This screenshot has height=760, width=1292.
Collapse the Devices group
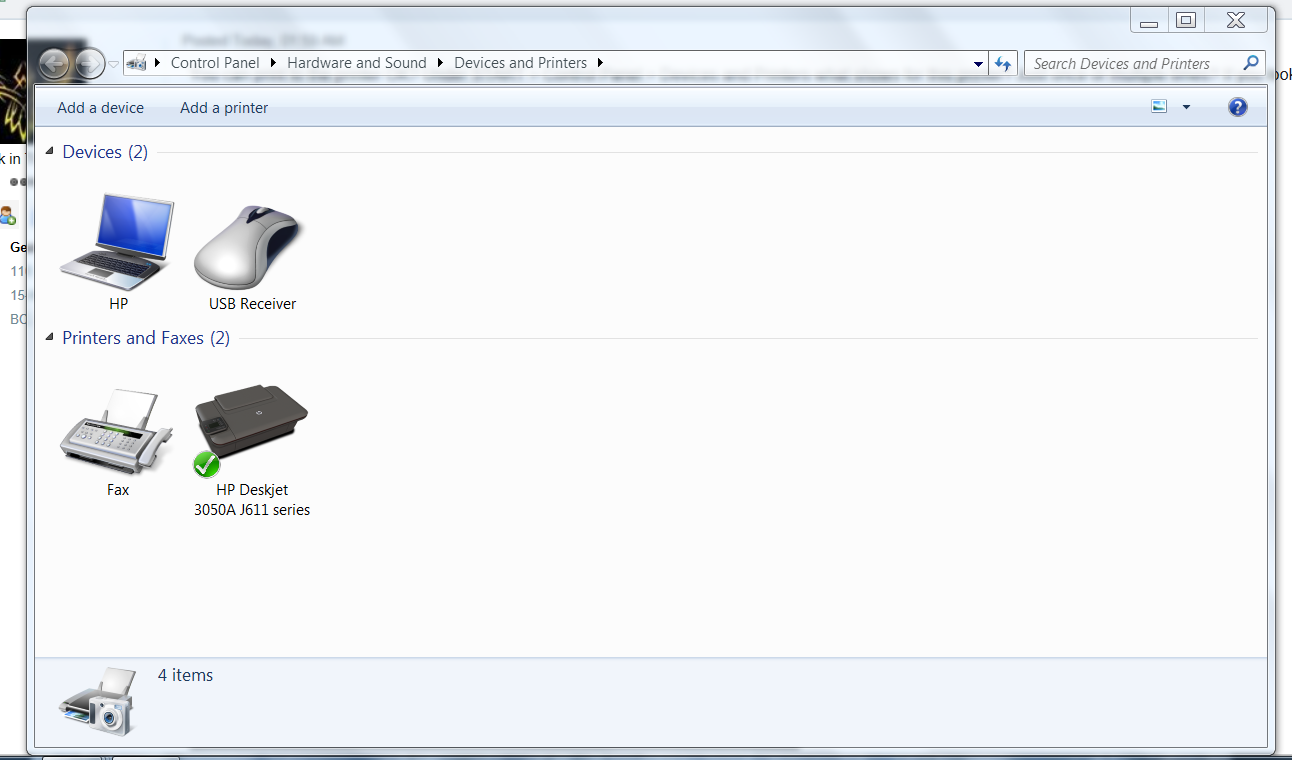(x=49, y=152)
